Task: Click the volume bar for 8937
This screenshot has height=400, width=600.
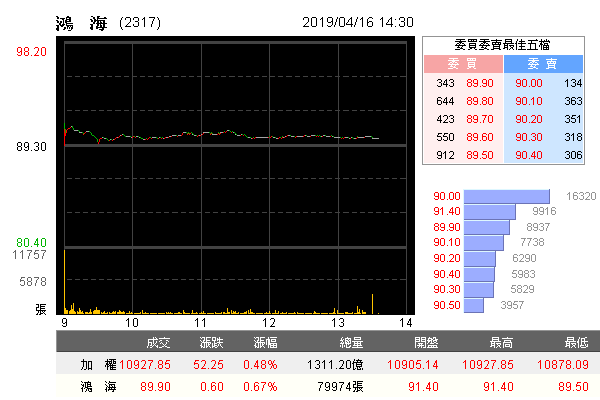Action: point(487,227)
